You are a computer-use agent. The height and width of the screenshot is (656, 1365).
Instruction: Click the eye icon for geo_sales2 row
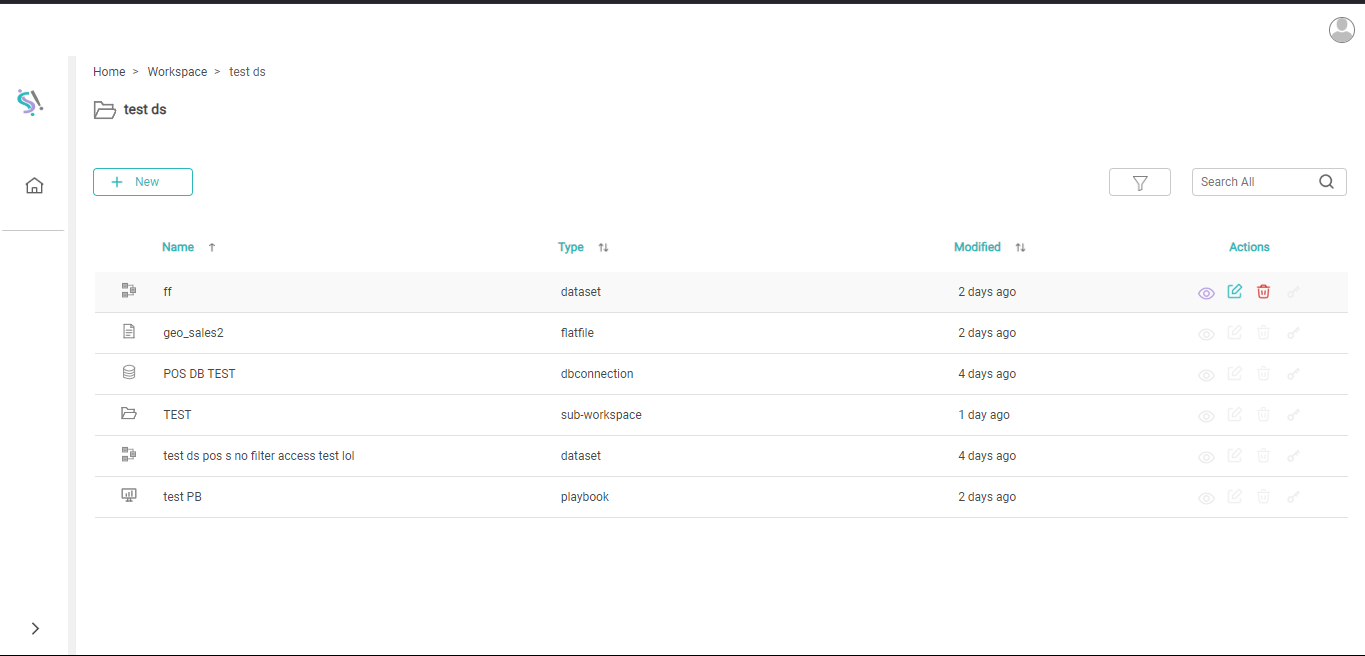tap(1206, 334)
